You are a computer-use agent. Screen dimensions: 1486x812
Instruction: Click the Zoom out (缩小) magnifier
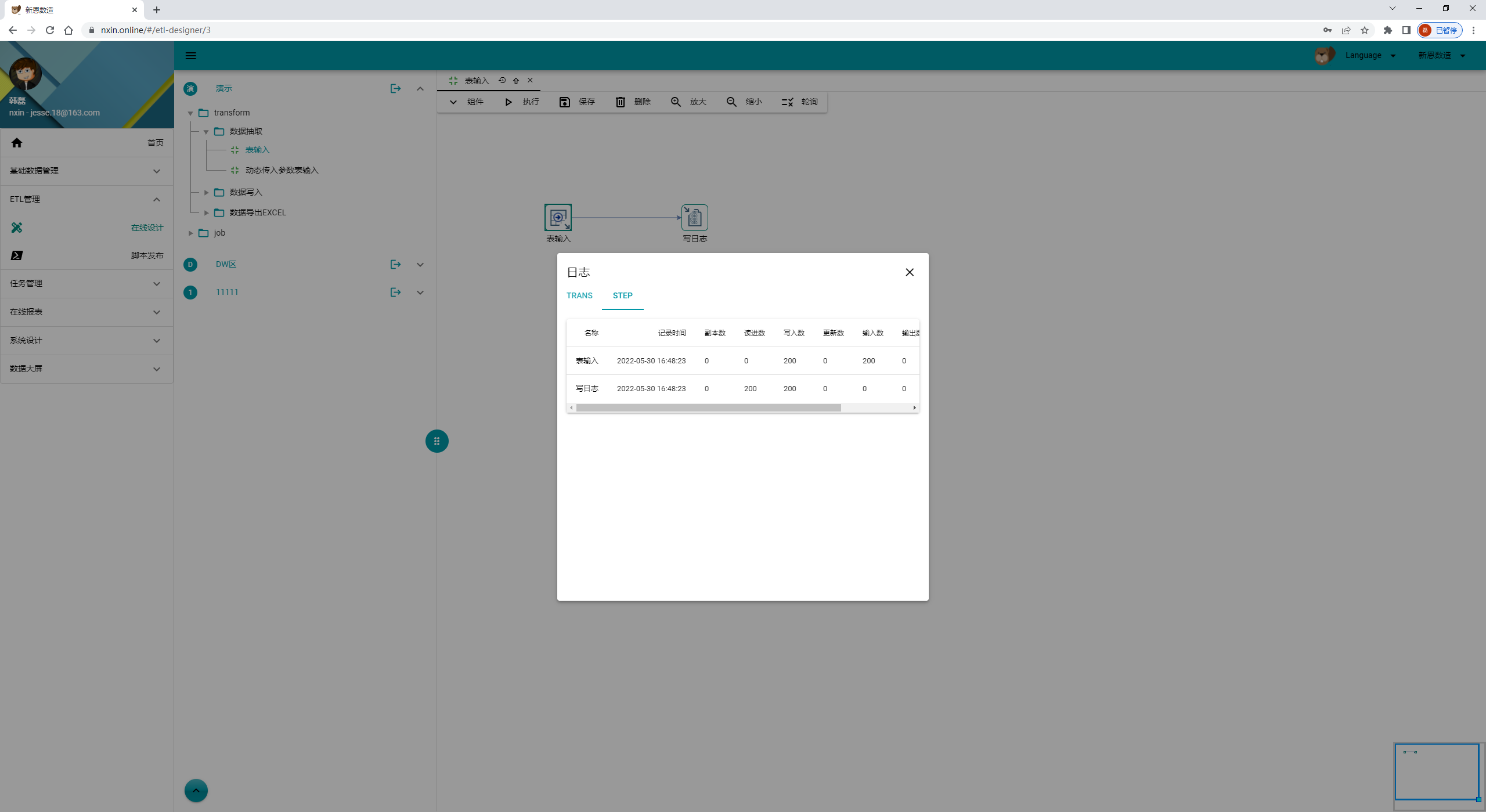(x=731, y=102)
